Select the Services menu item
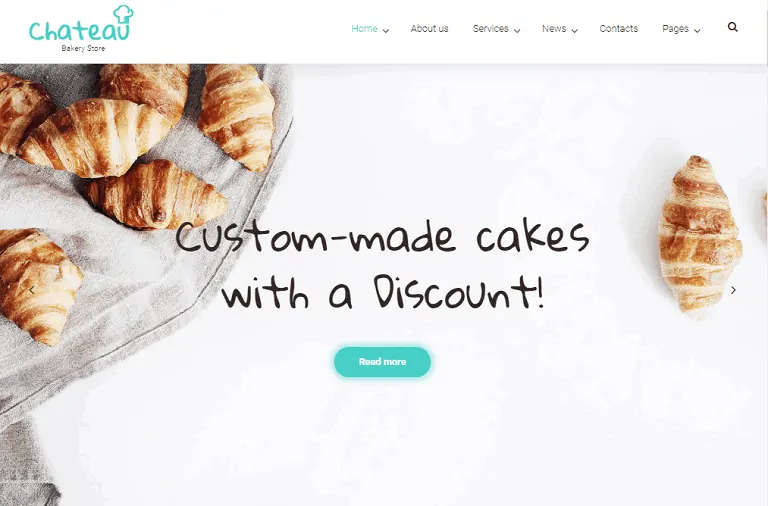 490,28
